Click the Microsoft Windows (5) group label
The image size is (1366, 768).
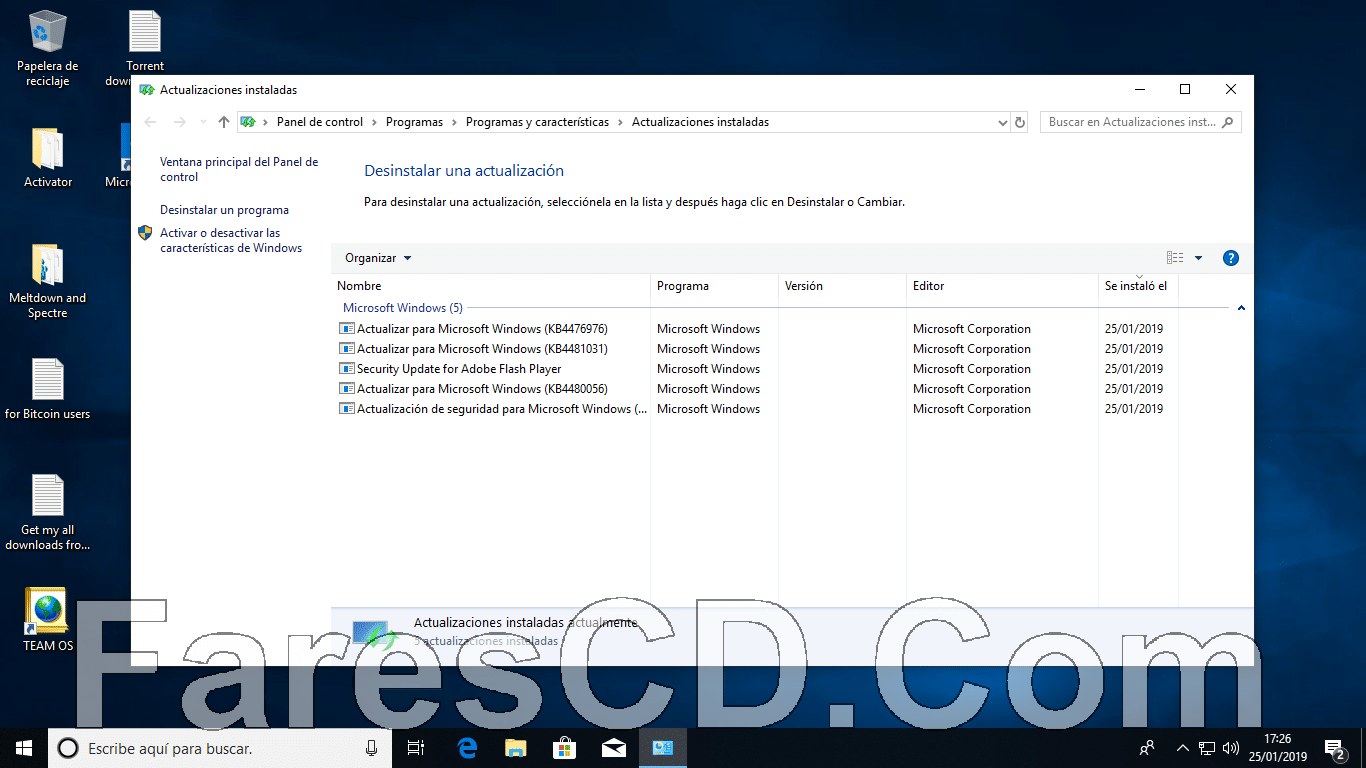(403, 308)
